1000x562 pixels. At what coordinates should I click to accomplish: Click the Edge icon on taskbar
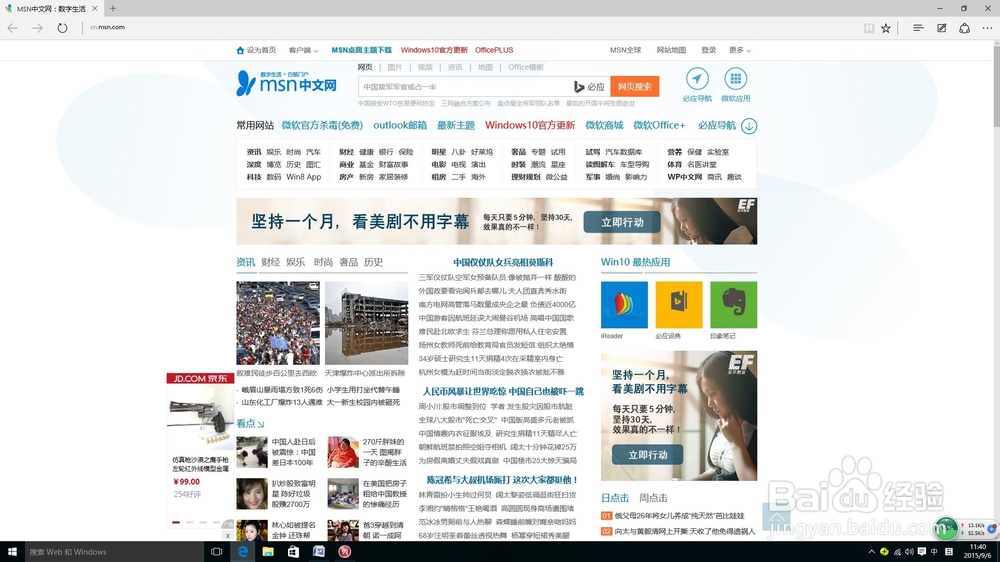click(242, 552)
